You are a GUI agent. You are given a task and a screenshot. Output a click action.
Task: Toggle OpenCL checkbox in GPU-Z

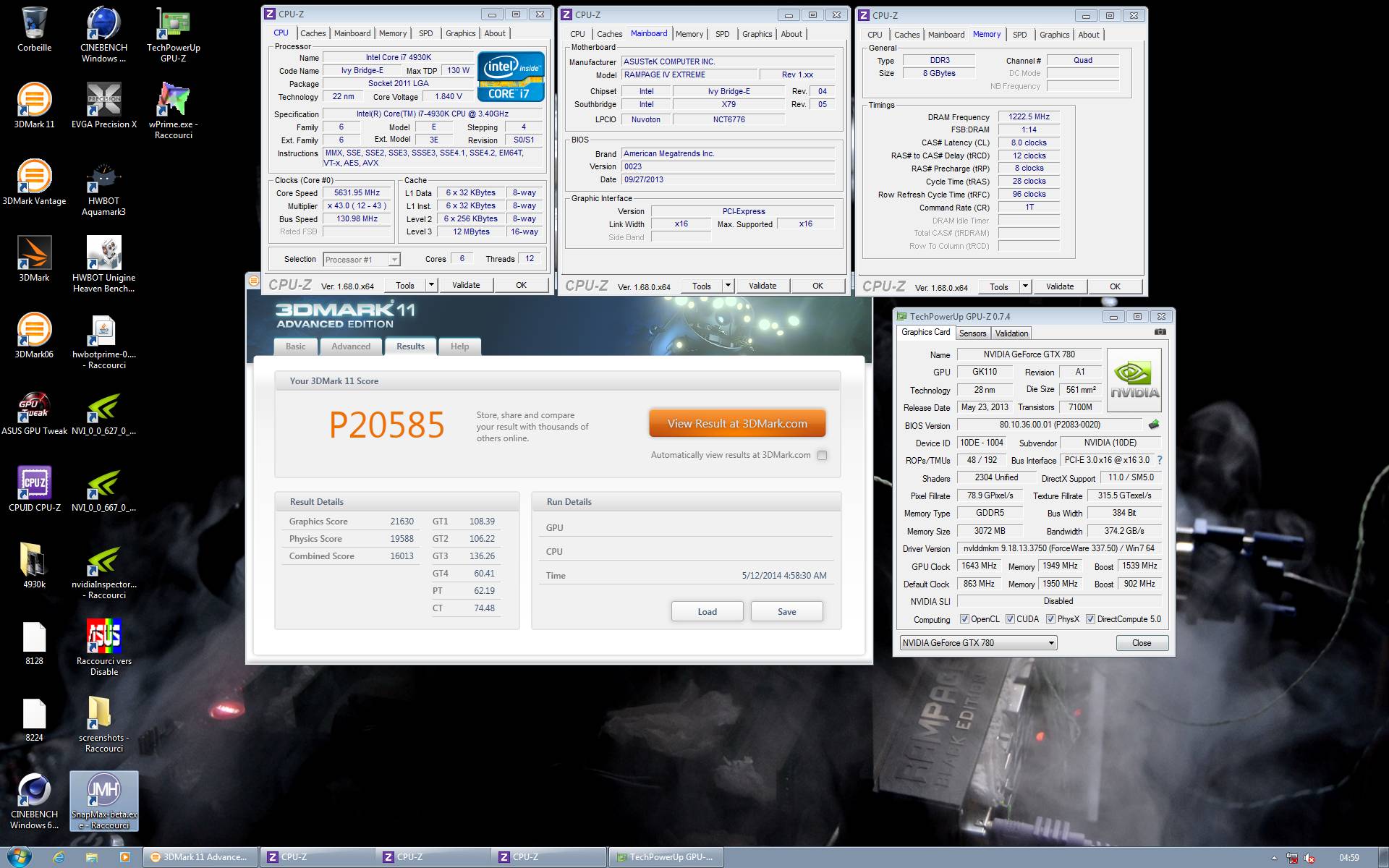(964, 619)
